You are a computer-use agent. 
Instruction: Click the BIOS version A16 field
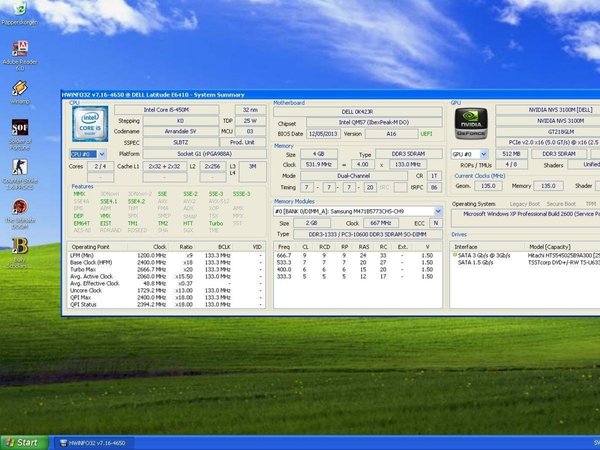coord(391,134)
